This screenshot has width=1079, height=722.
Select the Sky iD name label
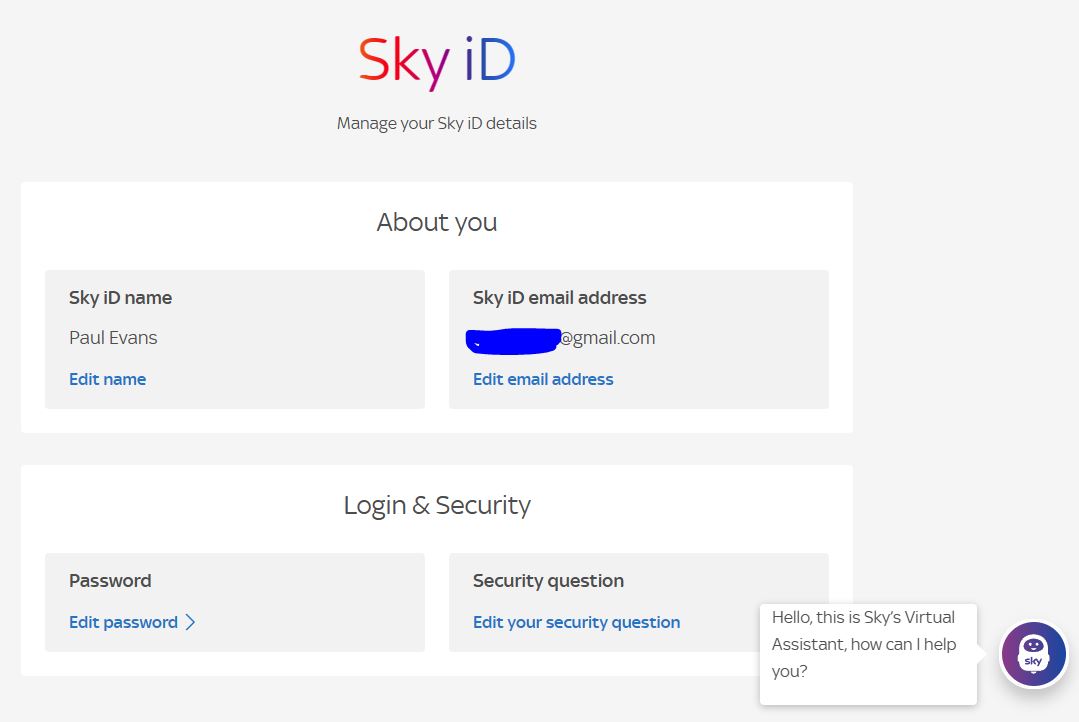(x=120, y=298)
